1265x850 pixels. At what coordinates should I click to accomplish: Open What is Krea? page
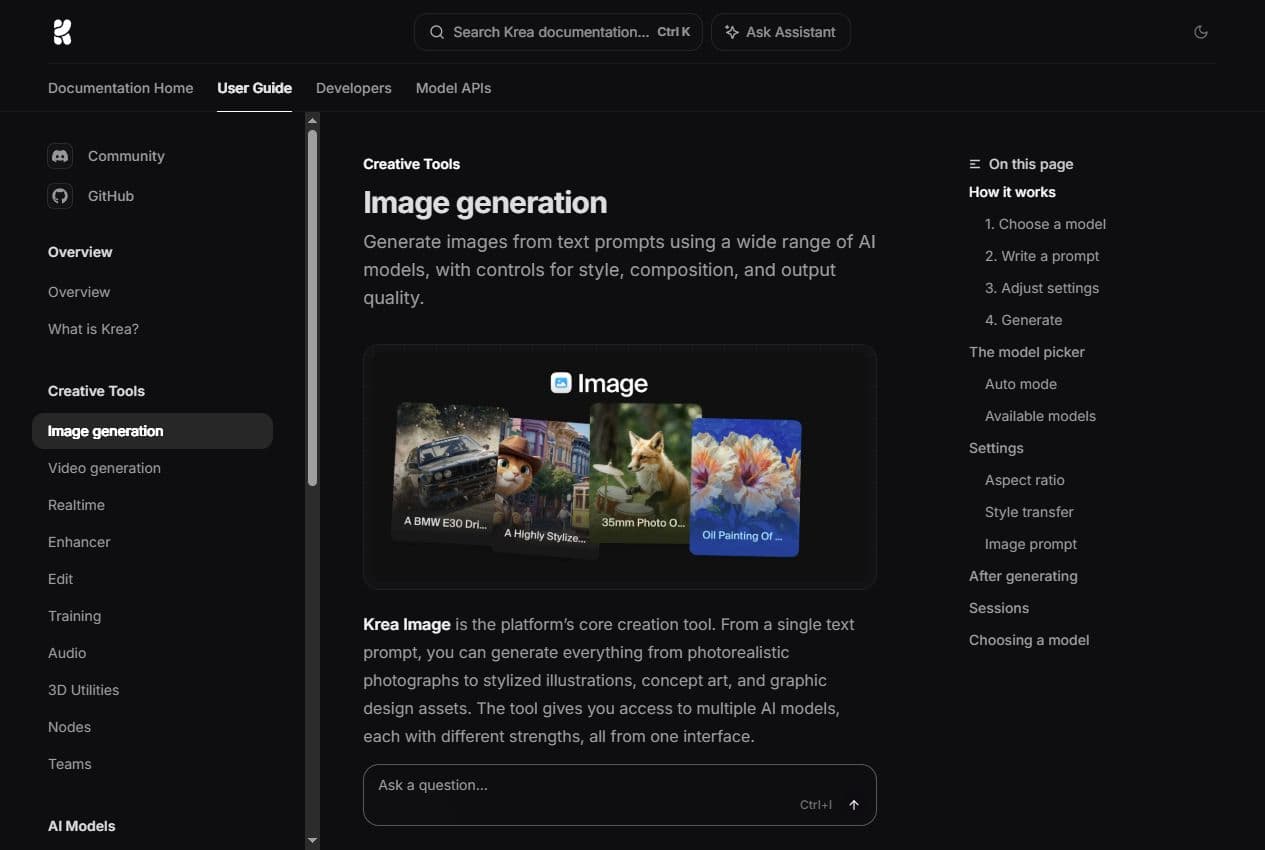(93, 329)
